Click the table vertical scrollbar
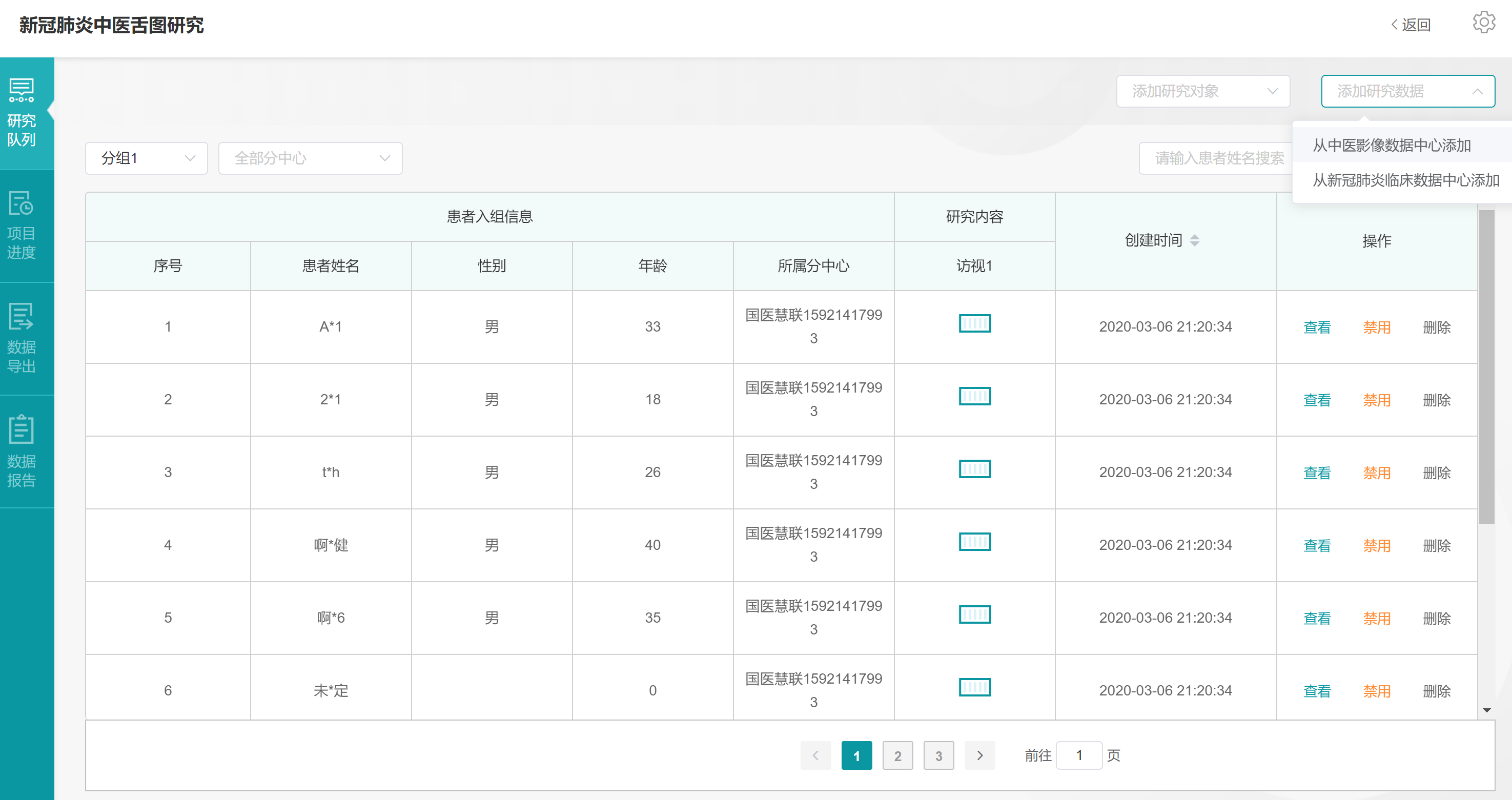This screenshot has height=800, width=1512. click(1486, 367)
